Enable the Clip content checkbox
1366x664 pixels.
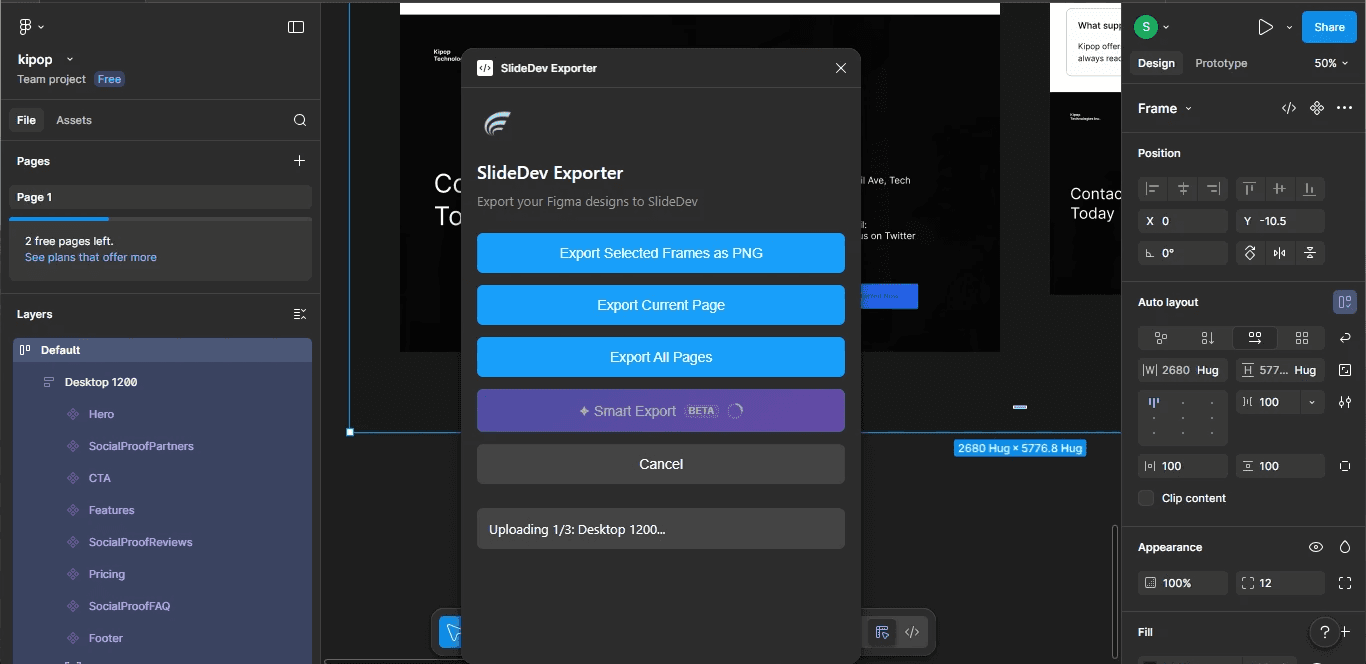(1146, 497)
